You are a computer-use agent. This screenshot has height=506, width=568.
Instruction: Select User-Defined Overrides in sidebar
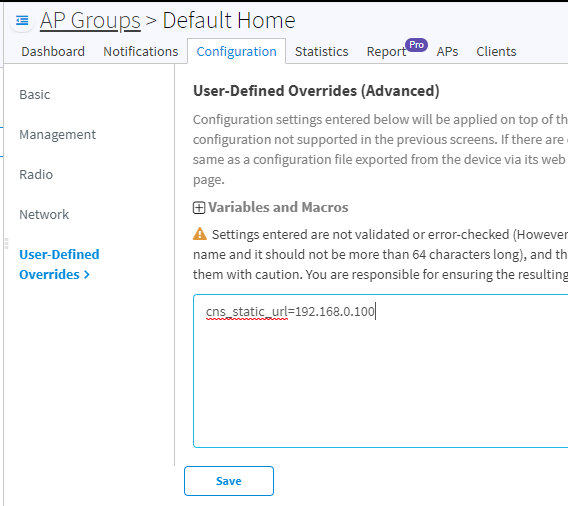coord(59,264)
